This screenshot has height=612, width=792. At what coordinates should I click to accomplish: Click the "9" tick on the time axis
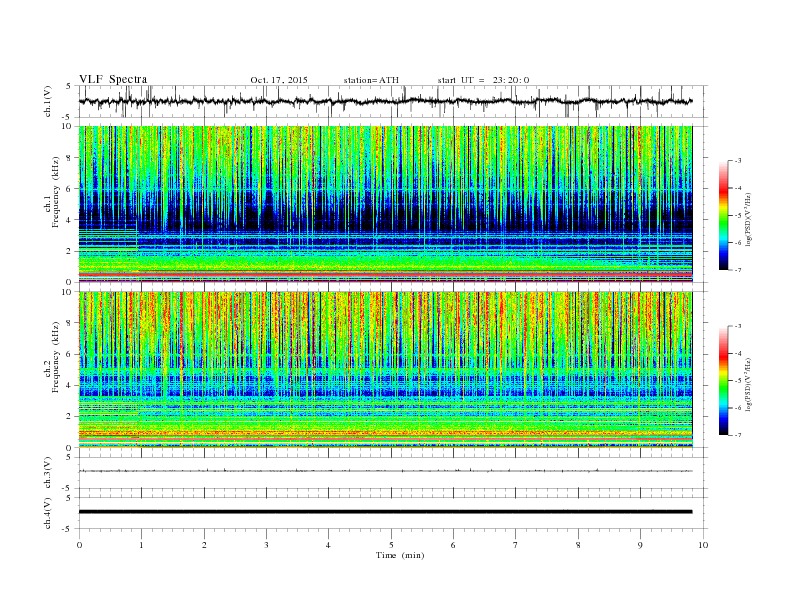tap(640, 545)
